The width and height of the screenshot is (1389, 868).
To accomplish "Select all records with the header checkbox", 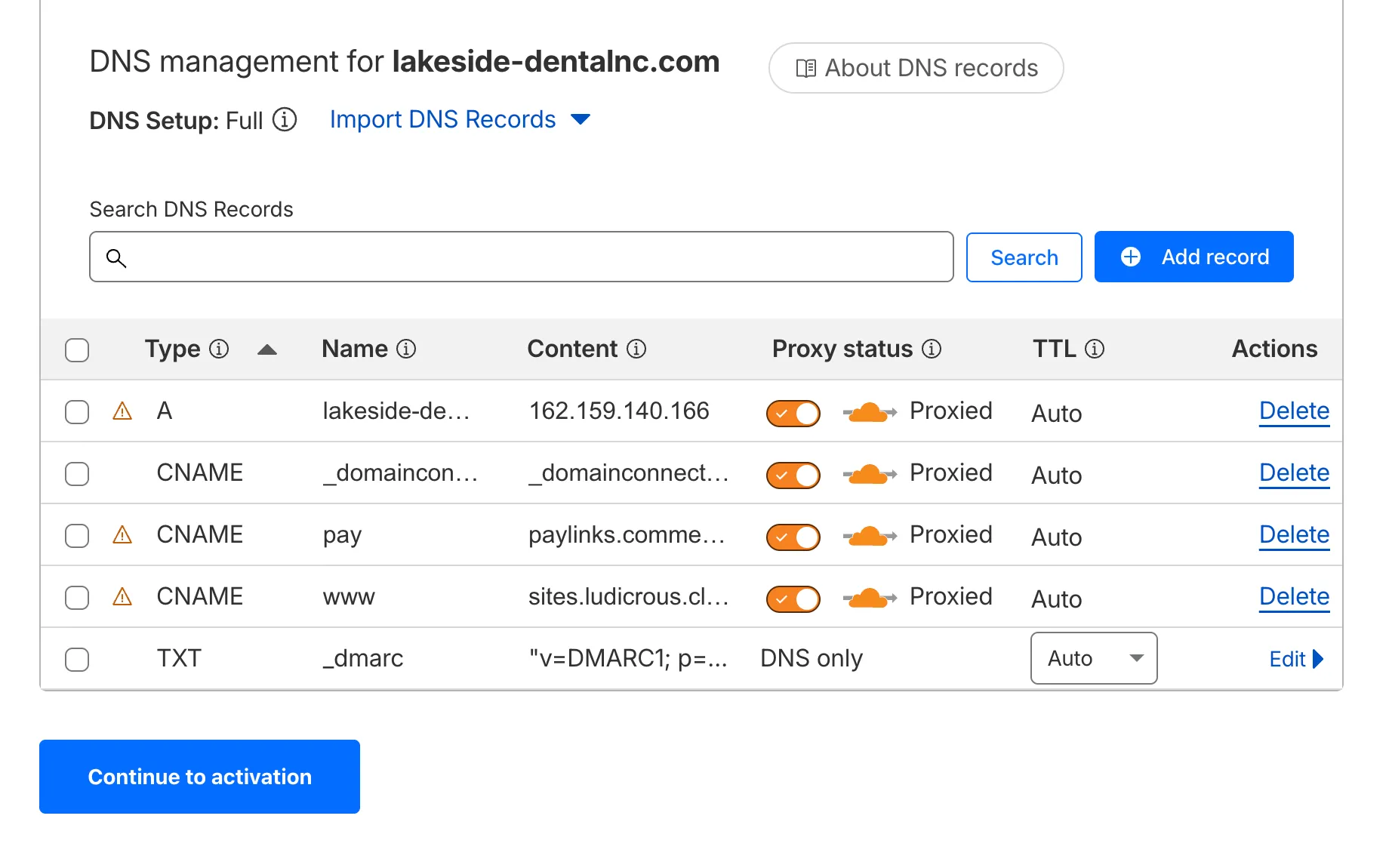I will 76,349.
